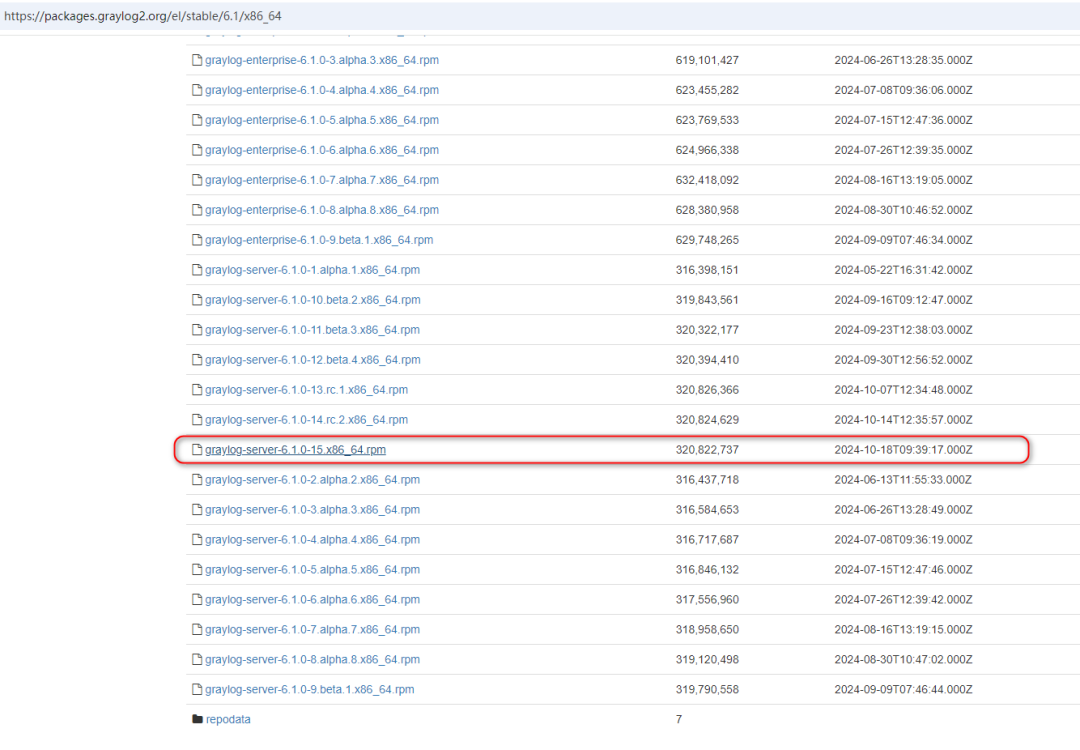Click file icon beside graylog-server-6.1.0-9.beta.1
Screen dimensions: 1080x750
[197, 689]
